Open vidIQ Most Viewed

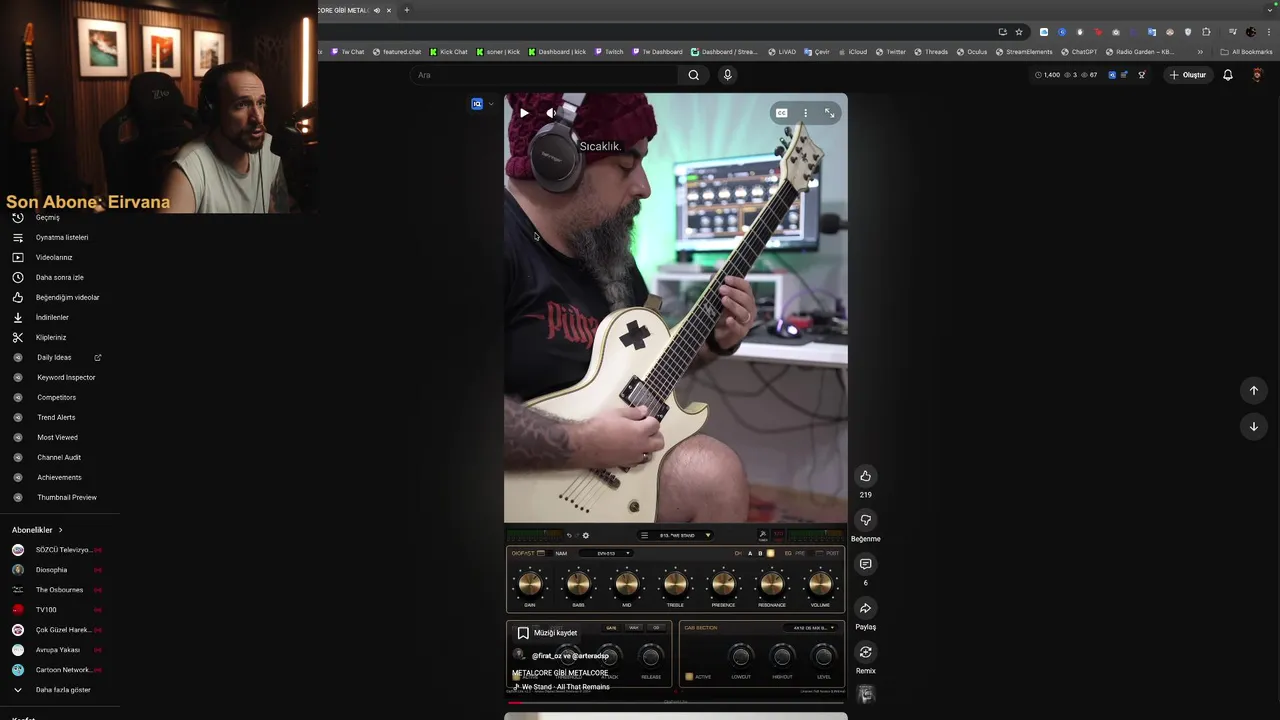[x=60, y=437]
